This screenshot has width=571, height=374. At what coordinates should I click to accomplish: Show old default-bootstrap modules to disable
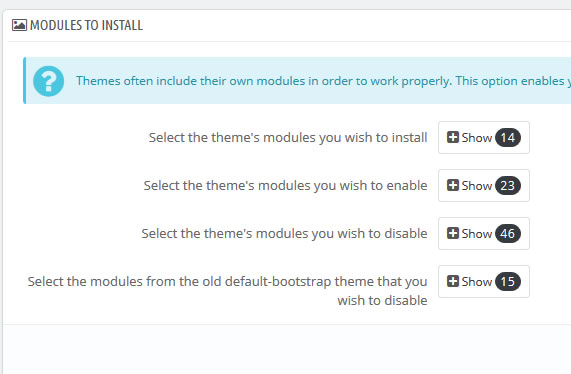coord(484,282)
